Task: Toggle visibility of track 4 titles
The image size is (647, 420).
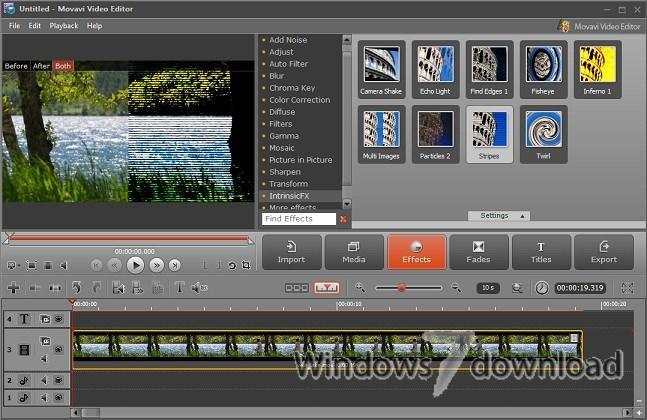Action: point(59,319)
